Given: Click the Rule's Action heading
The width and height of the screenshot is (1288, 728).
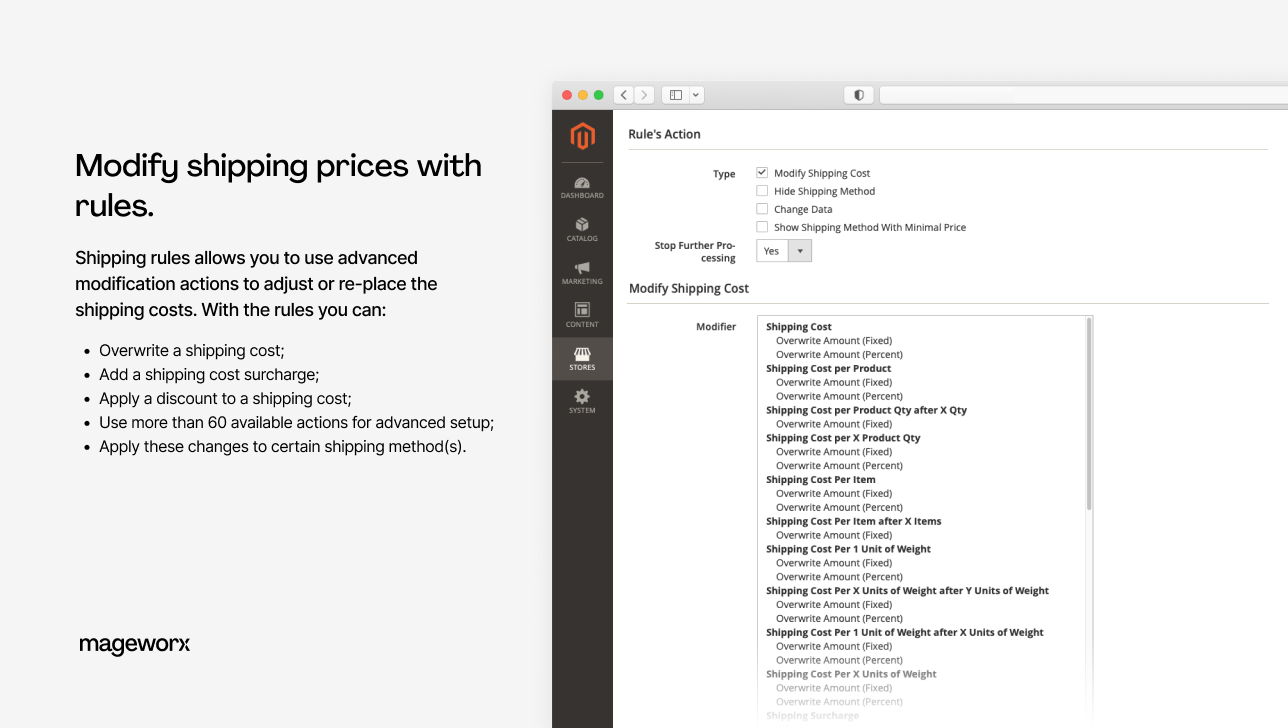Looking at the screenshot, I should [664, 133].
